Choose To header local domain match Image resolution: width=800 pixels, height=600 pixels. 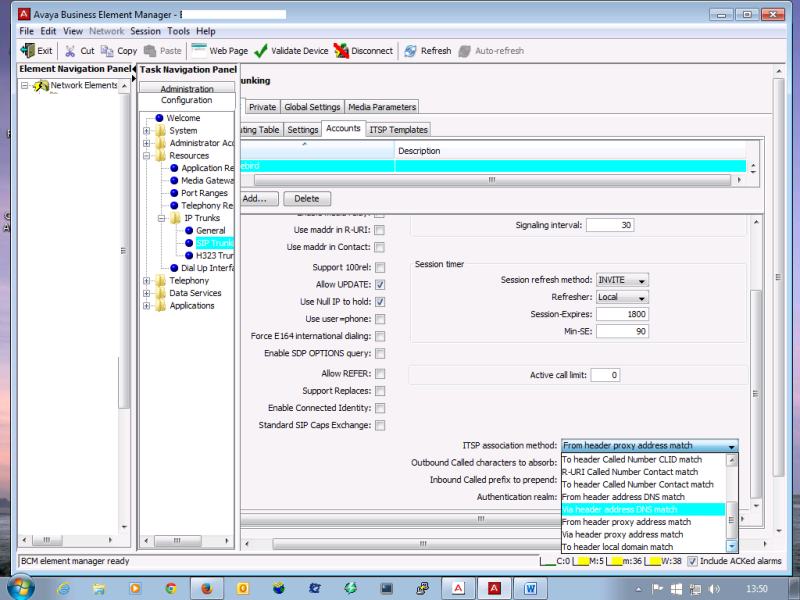tap(643, 547)
